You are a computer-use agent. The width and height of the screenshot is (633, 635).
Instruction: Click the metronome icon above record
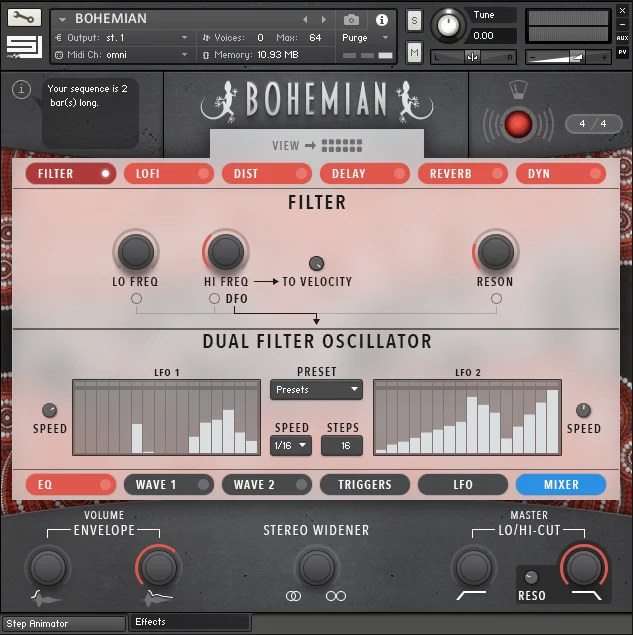[518, 89]
